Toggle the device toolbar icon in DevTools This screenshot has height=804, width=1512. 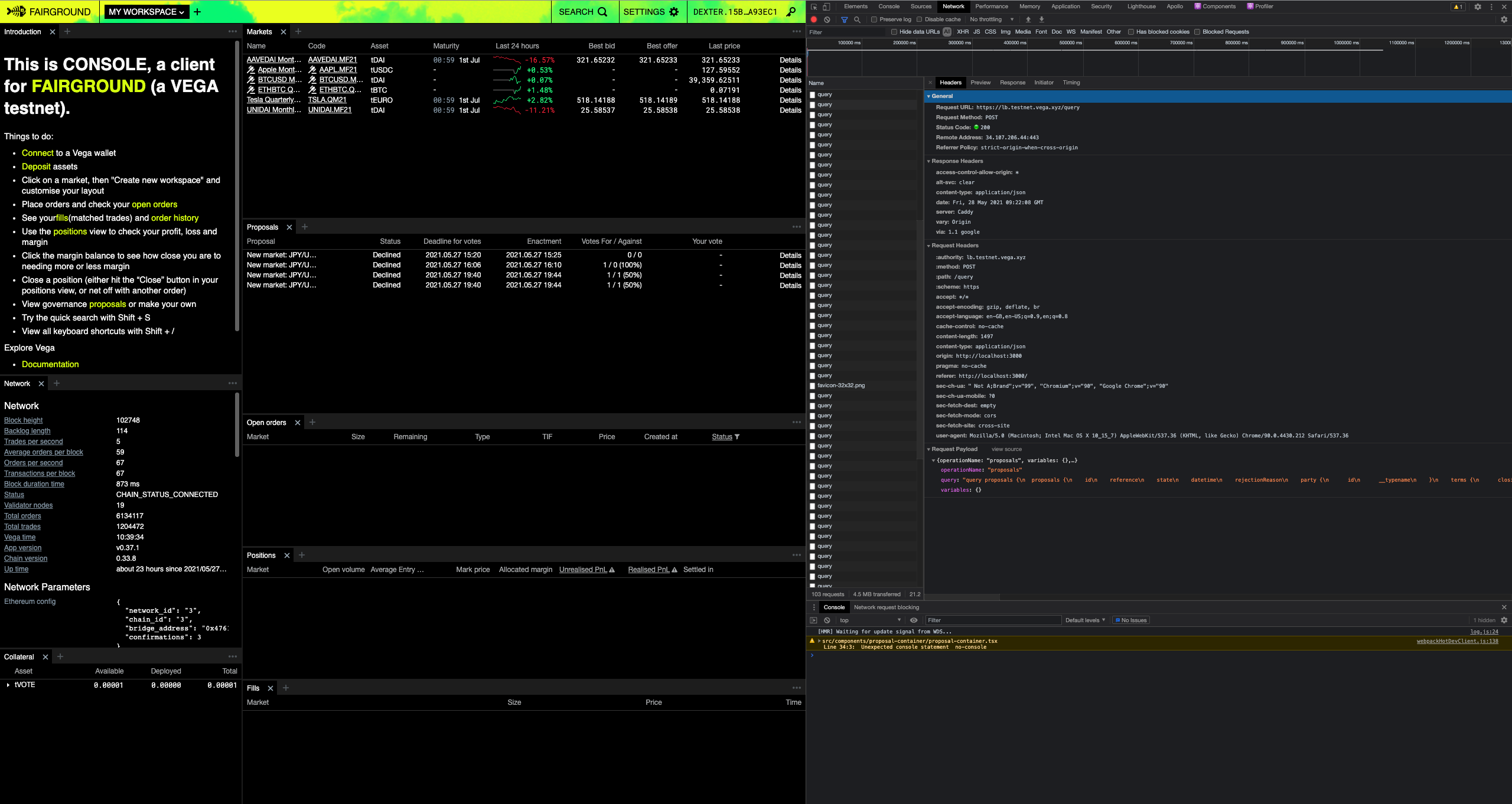click(827, 6)
